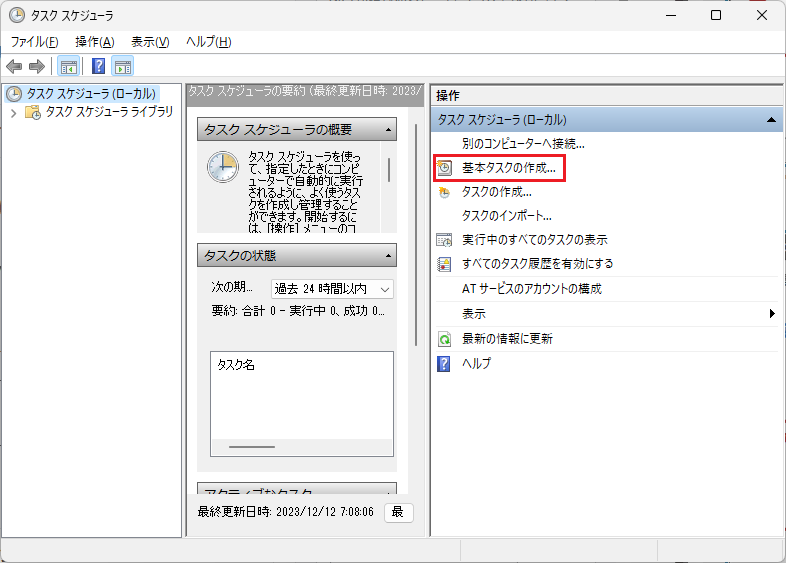Open the ヘルプ(H) menu
The width and height of the screenshot is (786, 563).
[209, 42]
